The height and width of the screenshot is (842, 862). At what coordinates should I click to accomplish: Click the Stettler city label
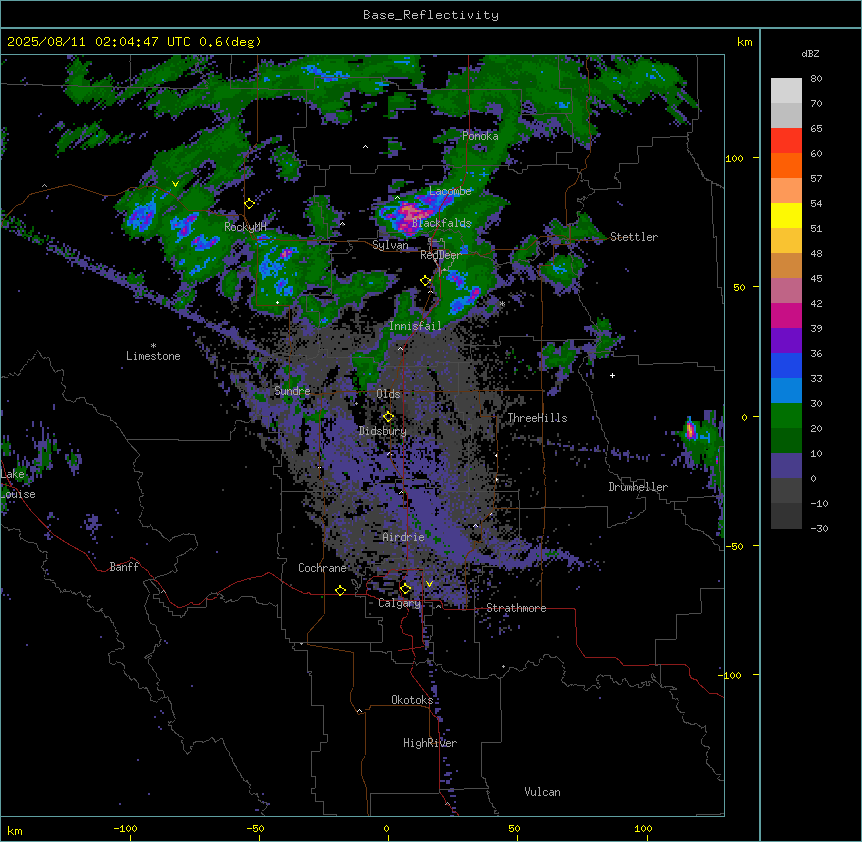[634, 237]
